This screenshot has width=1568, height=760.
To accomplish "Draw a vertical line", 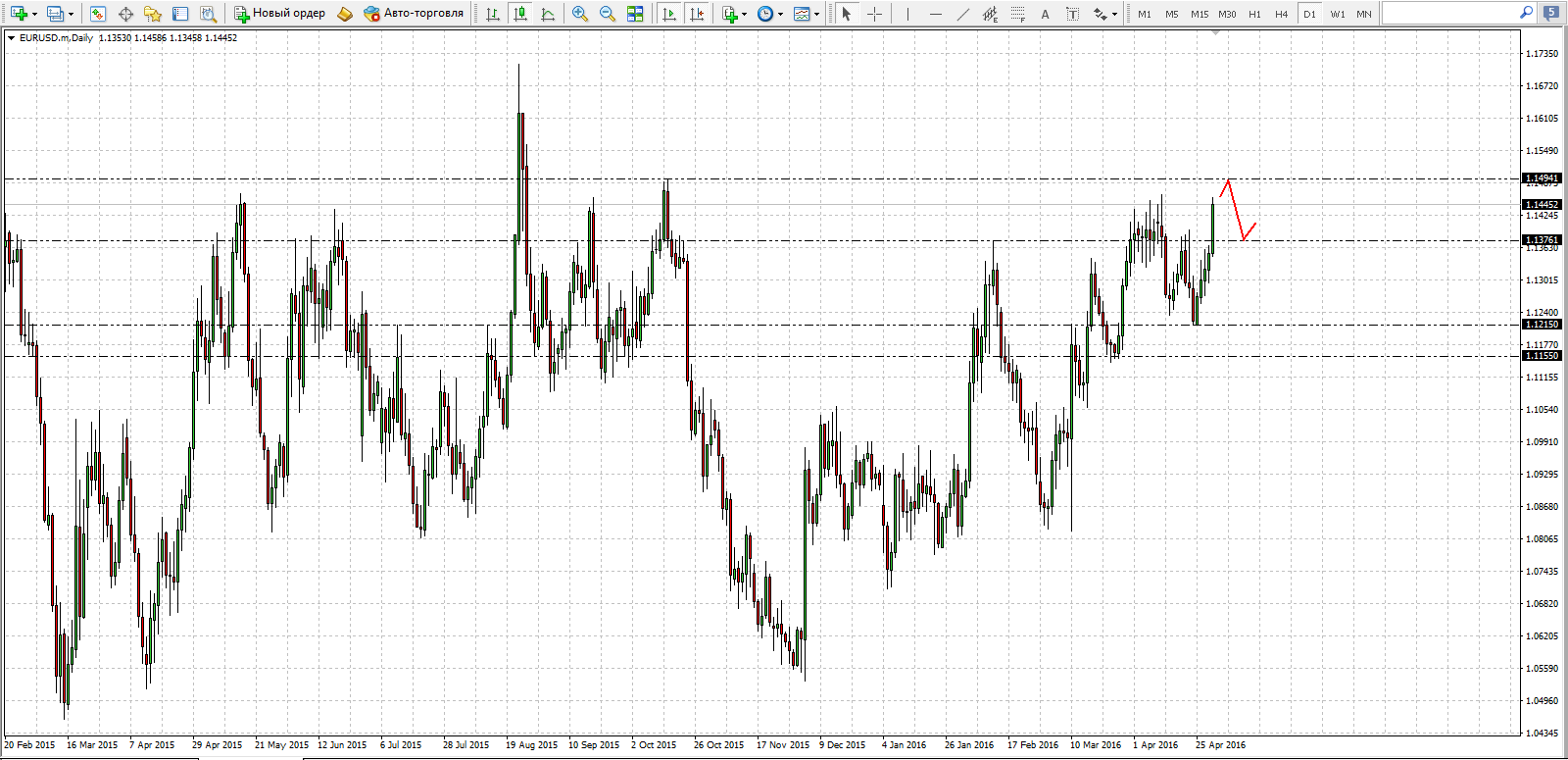I will click(907, 14).
